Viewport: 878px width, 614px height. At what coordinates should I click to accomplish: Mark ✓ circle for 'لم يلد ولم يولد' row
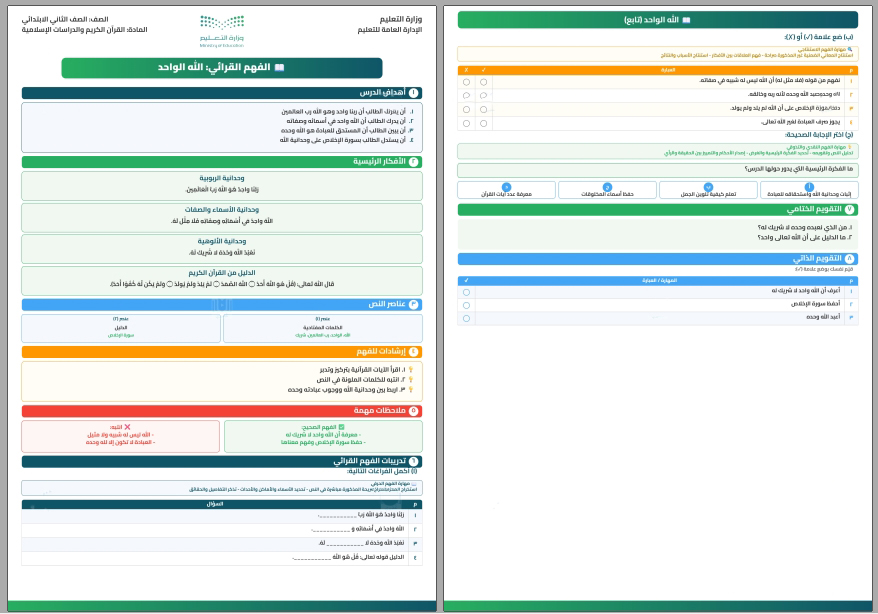pyautogui.click(x=483, y=110)
